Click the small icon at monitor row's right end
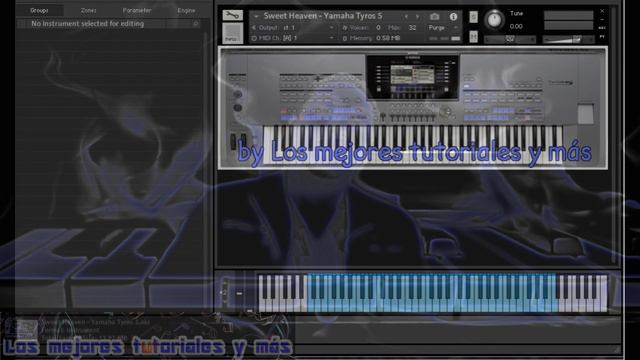 coord(196,24)
